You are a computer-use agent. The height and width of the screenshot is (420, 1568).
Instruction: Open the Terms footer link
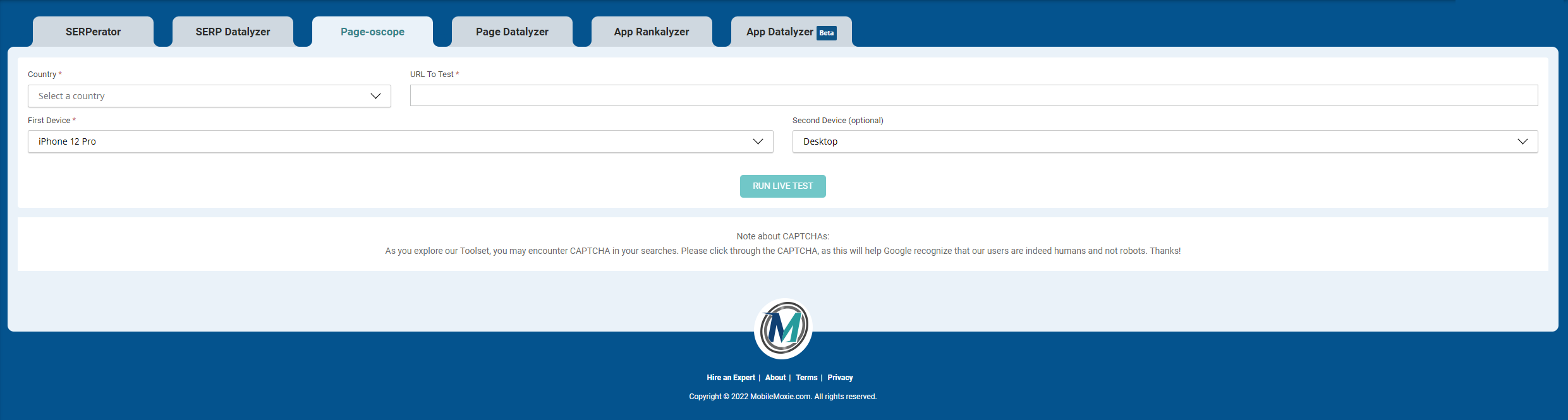(x=806, y=378)
